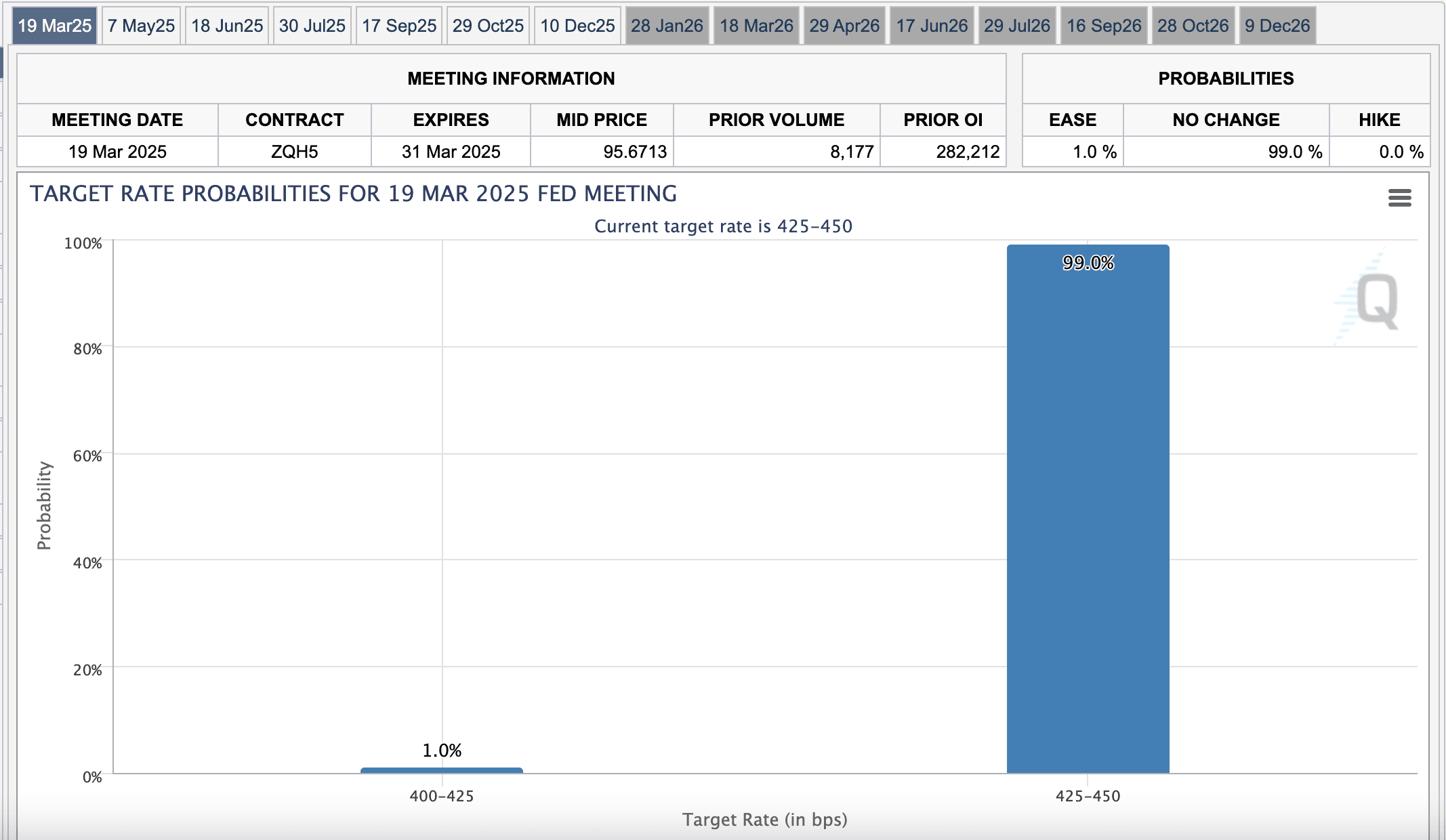Click the QuikStrike Q watermark logo

(1376, 299)
